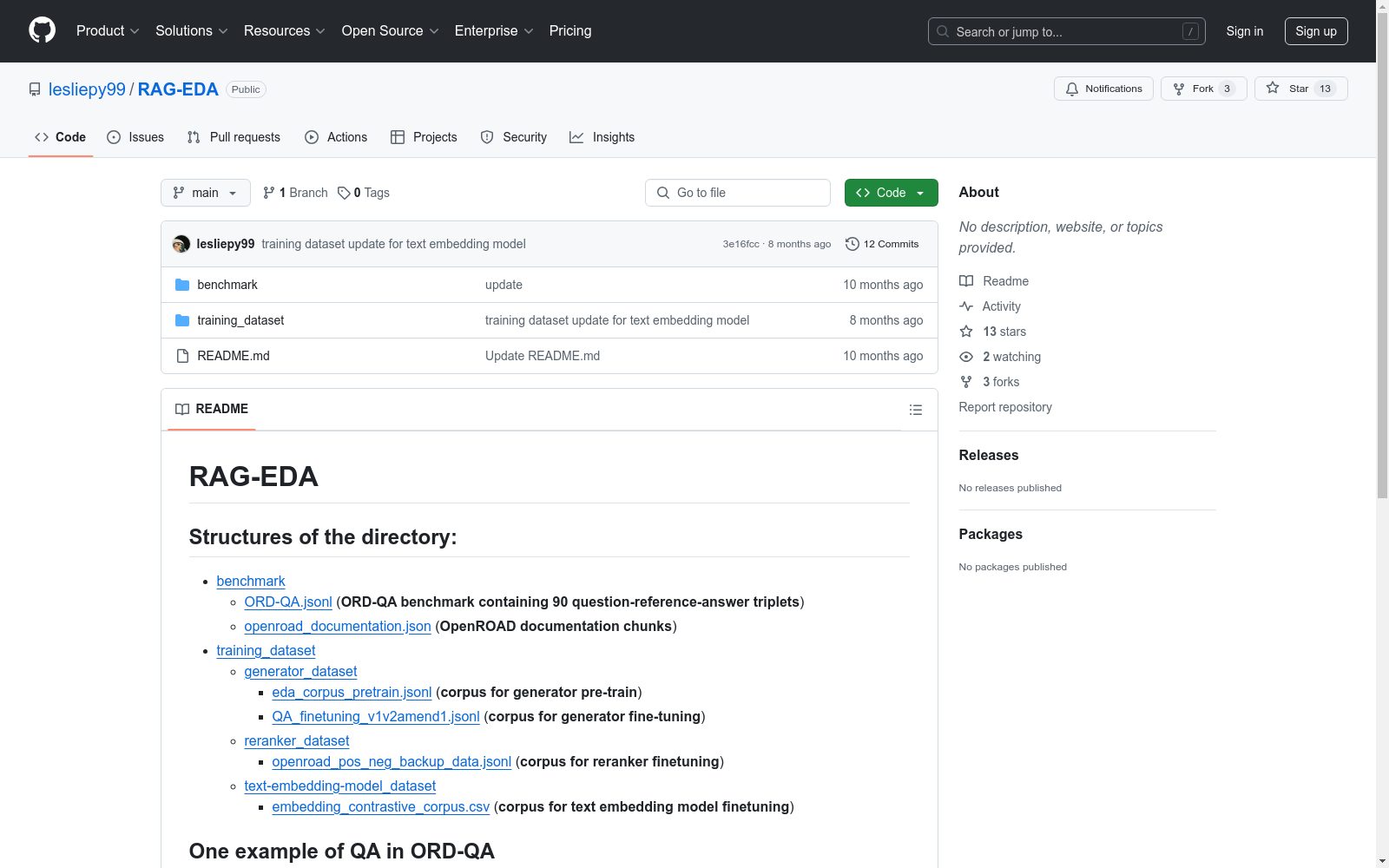Open the lesliepy99 profile link
The width and height of the screenshot is (1389, 868).
point(87,89)
